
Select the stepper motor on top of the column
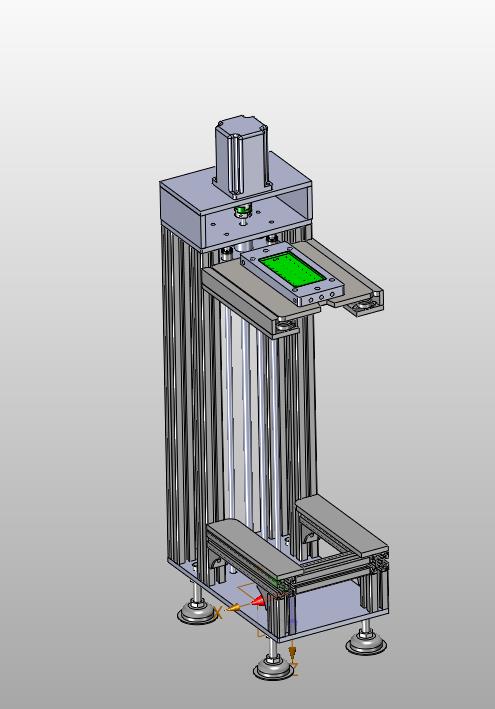(243, 156)
